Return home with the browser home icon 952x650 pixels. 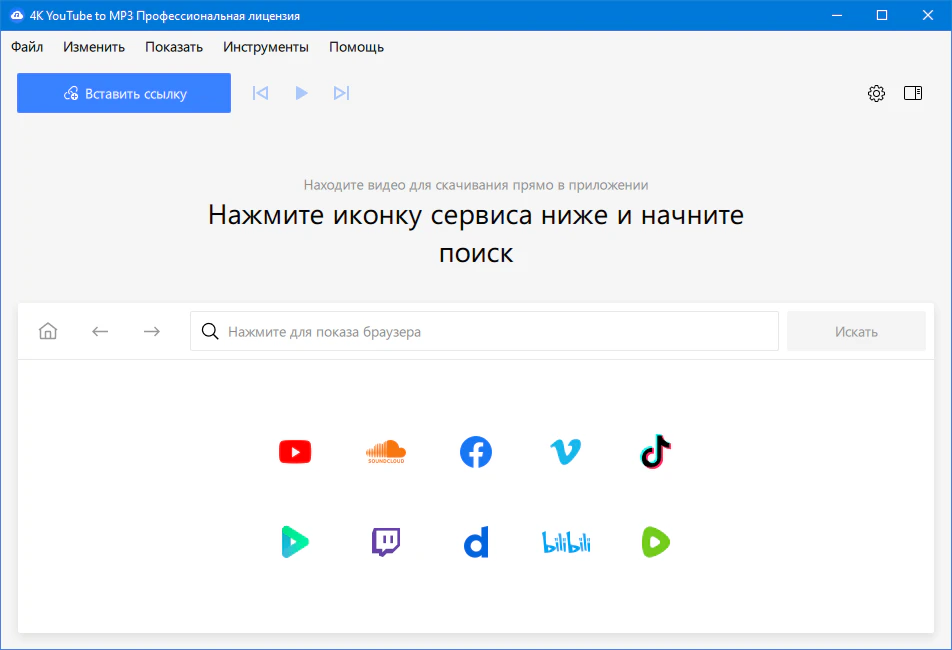(x=47, y=330)
